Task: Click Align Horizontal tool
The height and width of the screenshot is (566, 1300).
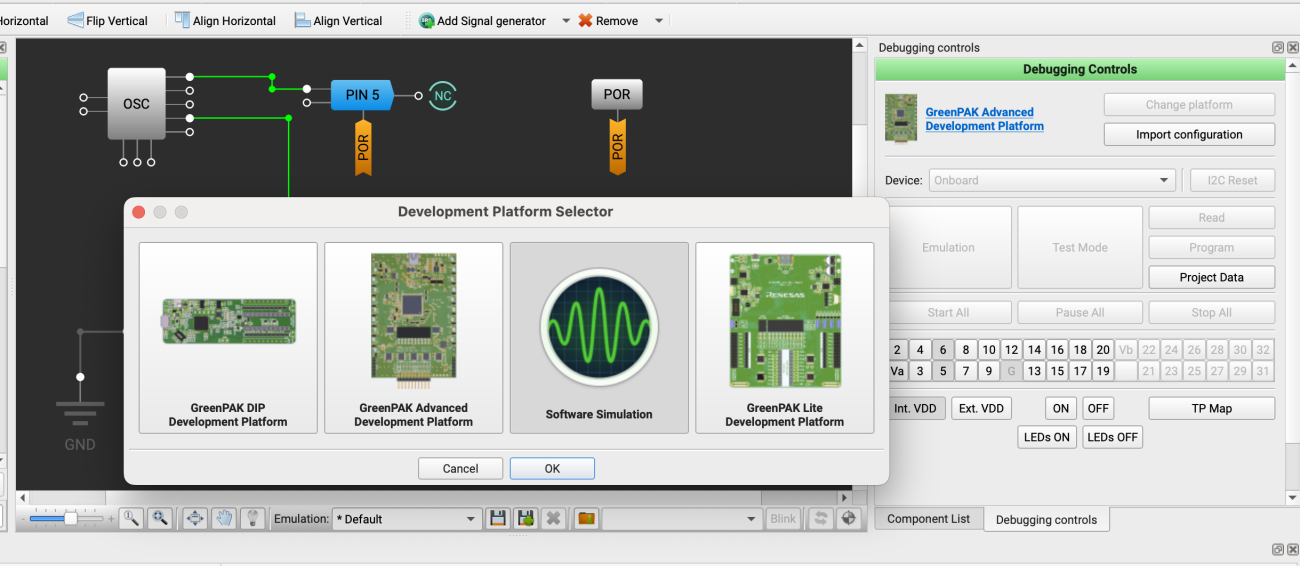Action: tap(225, 20)
